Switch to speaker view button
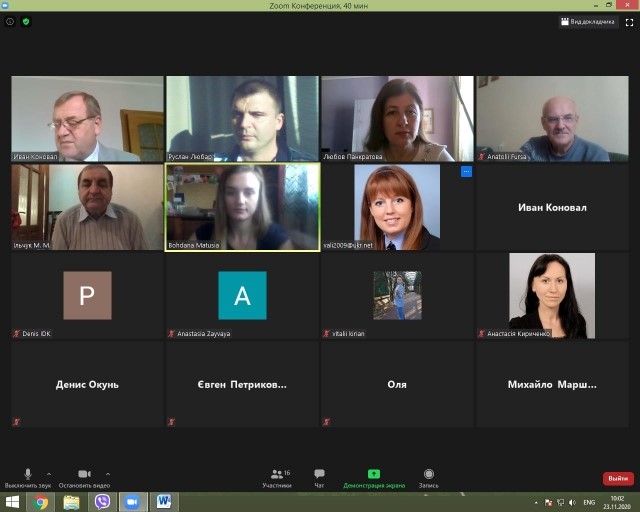640x512 pixels. [588, 22]
